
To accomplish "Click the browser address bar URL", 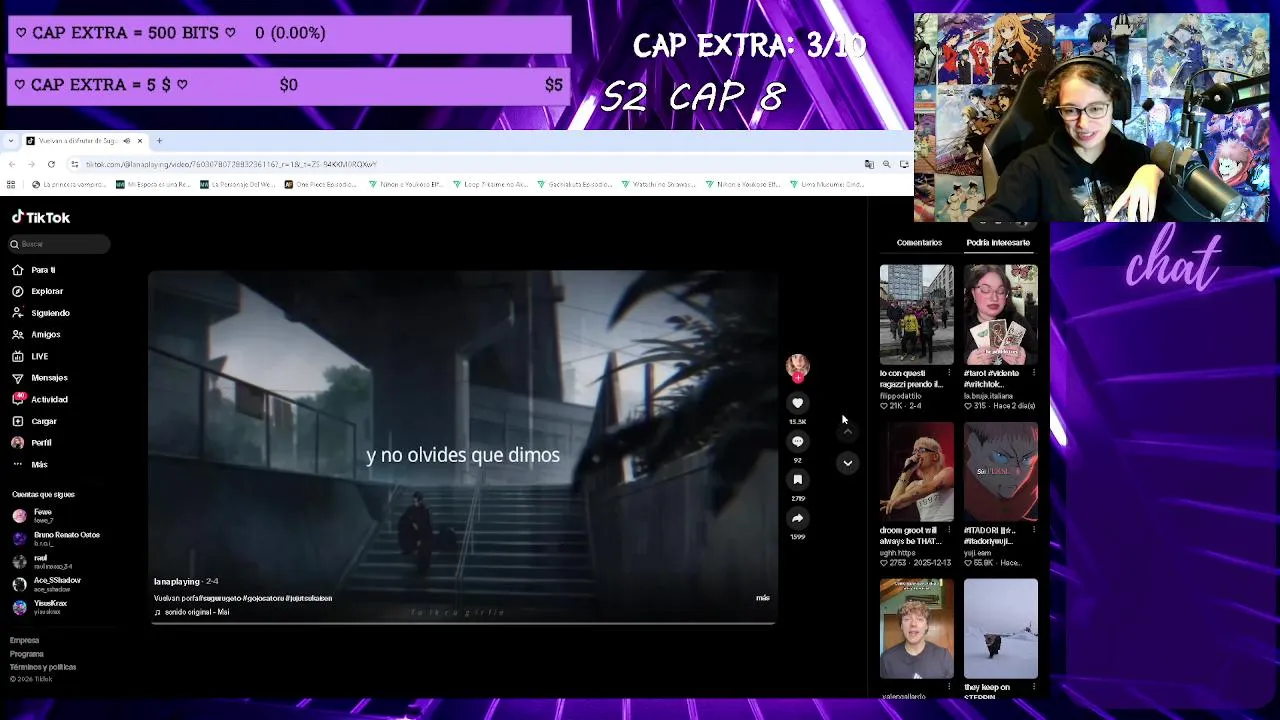I will point(231,164).
